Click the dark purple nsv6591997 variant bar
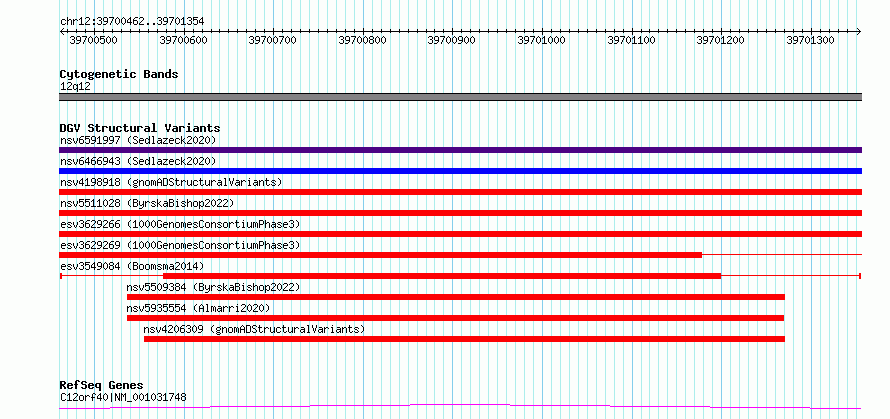The height and width of the screenshot is (419, 890). [x=460, y=150]
